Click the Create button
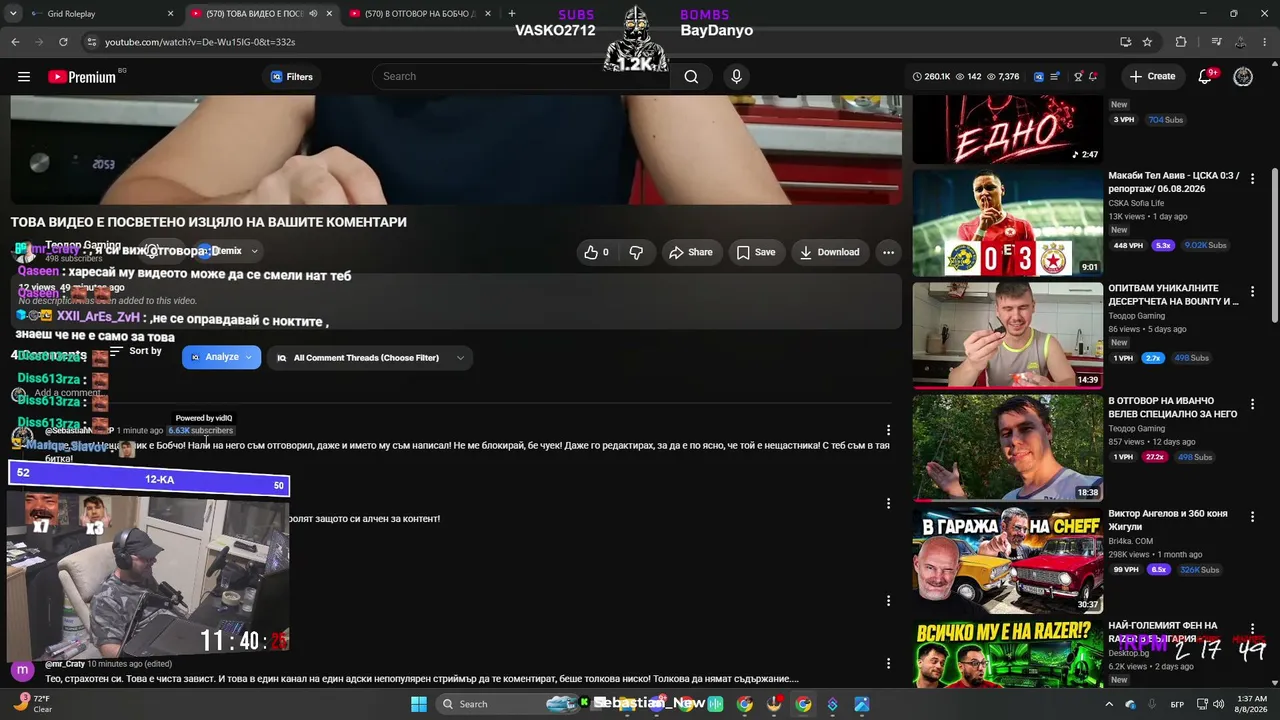1280x720 pixels. tap(1152, 77)
